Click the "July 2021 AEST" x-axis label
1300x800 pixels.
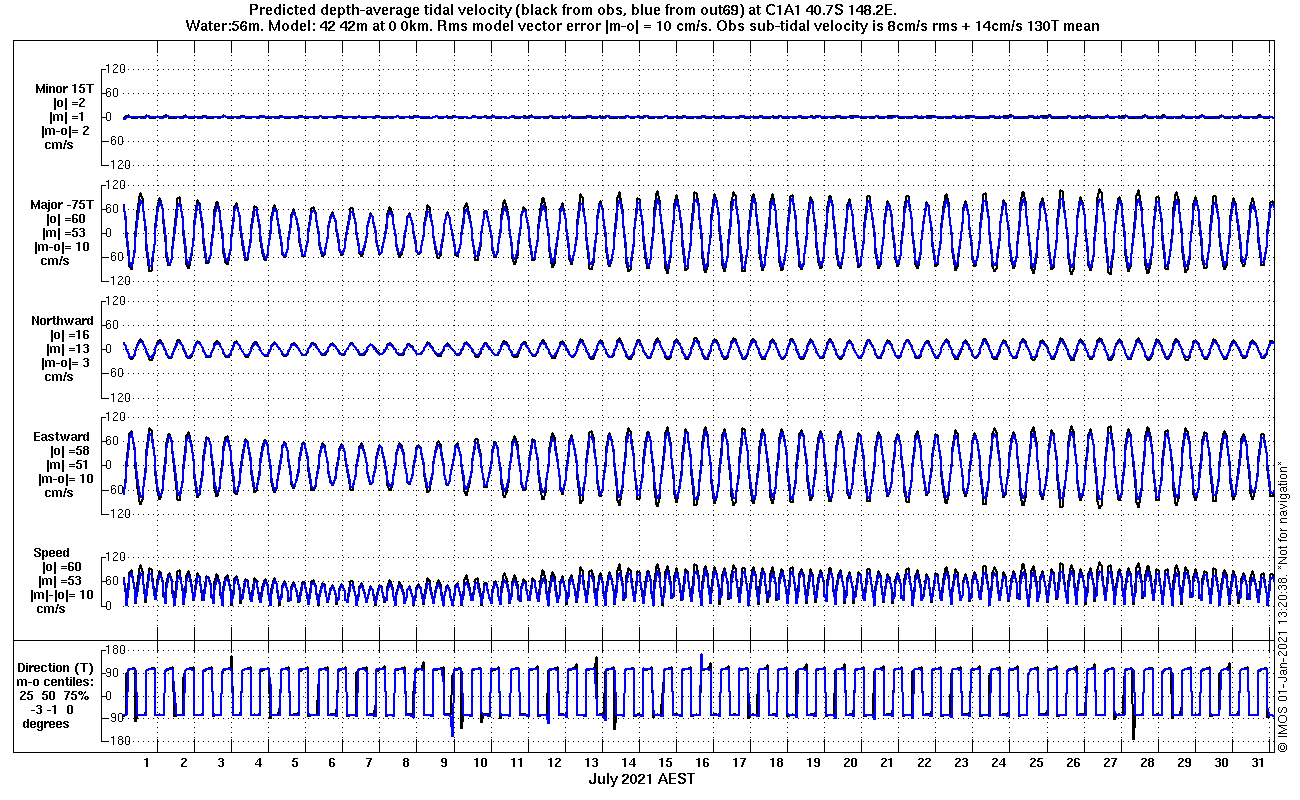pyautogui.click(x=641, y=779)
